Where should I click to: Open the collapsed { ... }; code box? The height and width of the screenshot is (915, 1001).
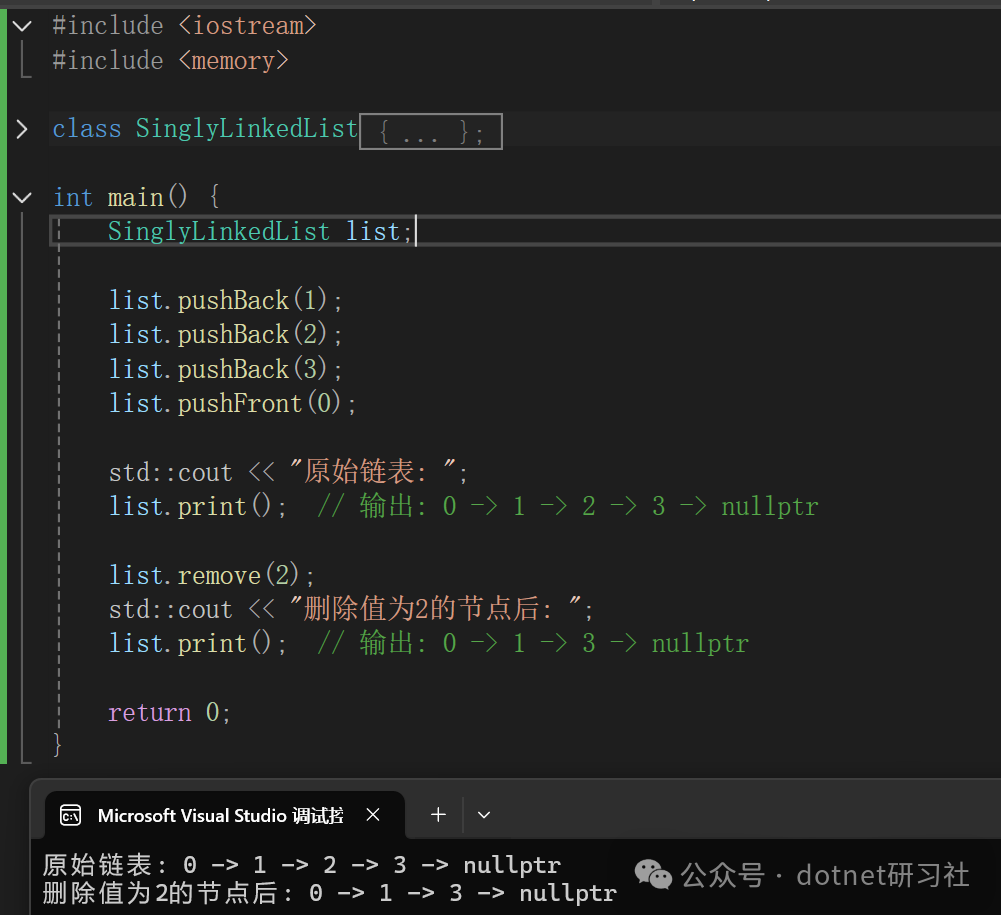click(x=431, y=132)
